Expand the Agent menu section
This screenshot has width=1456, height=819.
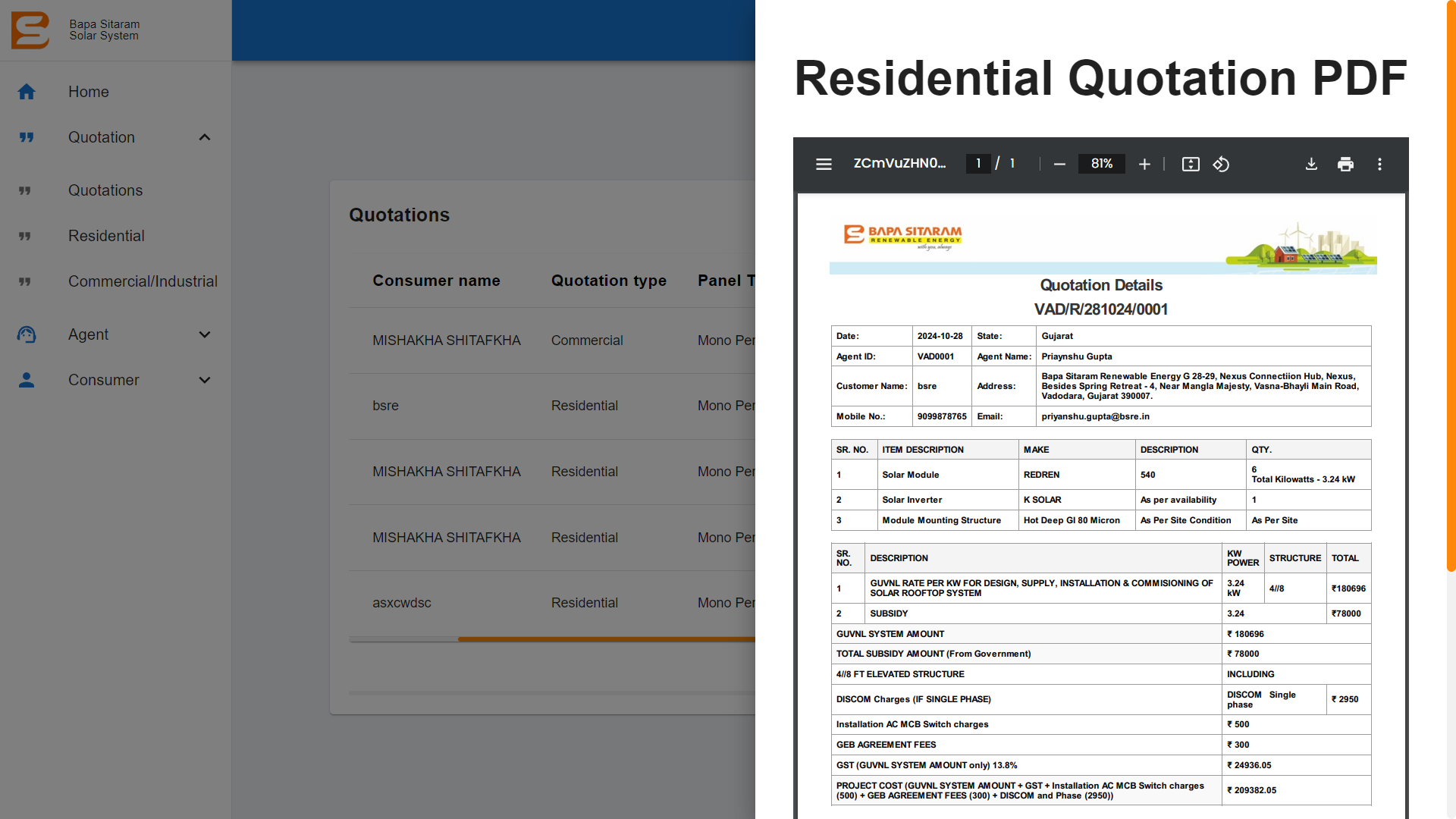coord(204,334)
